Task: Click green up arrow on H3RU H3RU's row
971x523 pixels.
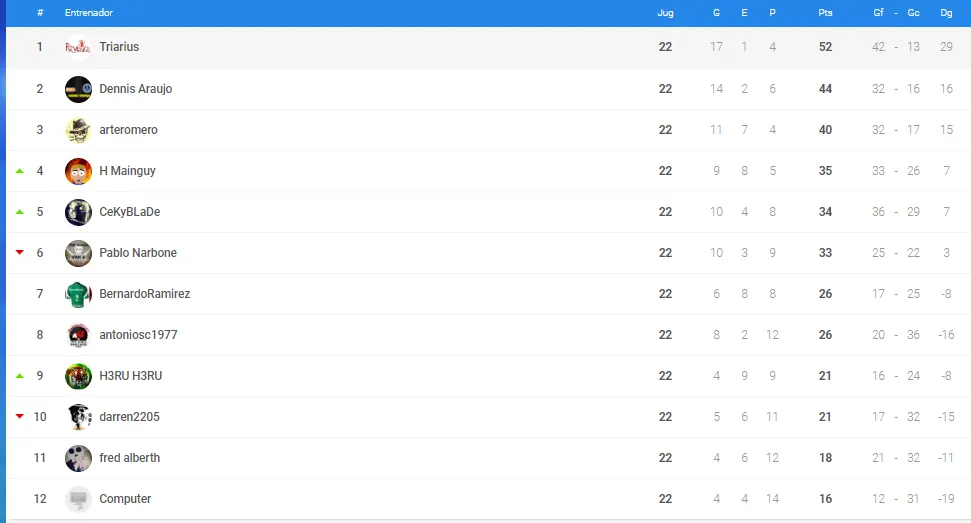Action: [20, 376]
